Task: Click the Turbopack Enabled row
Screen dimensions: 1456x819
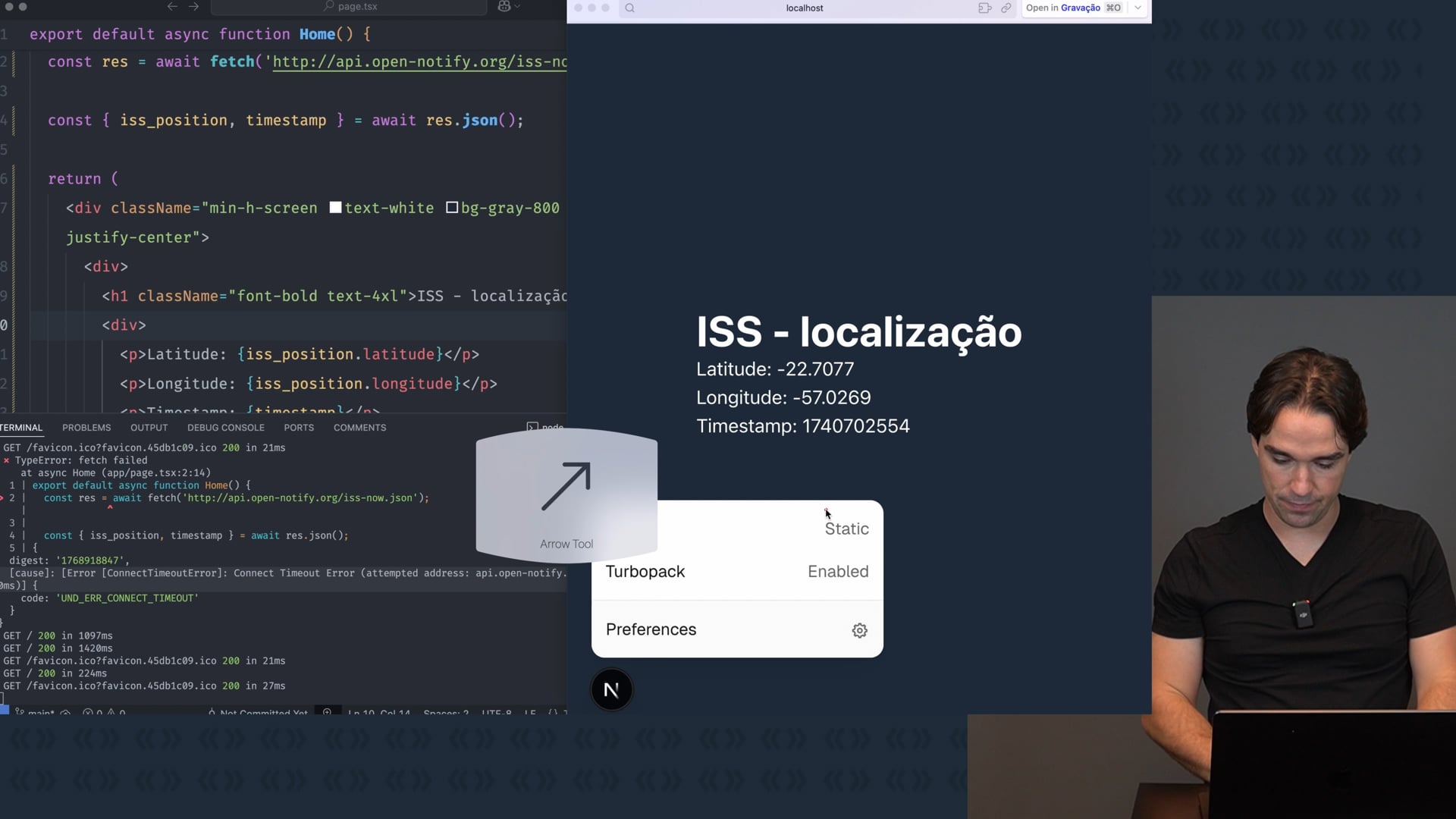Action: (x=736, y=572)
